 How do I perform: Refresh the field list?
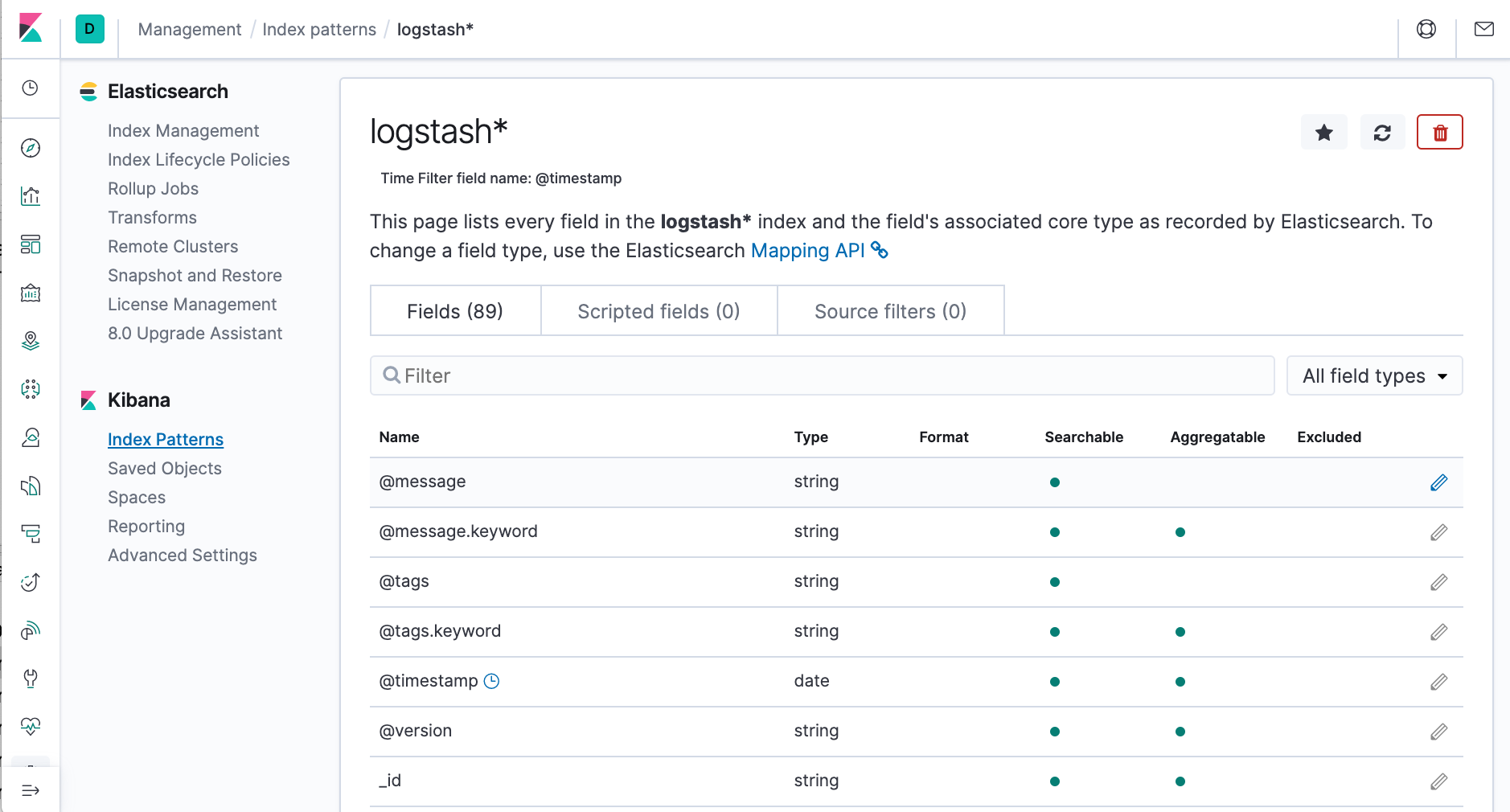[x=1382, y=133]
